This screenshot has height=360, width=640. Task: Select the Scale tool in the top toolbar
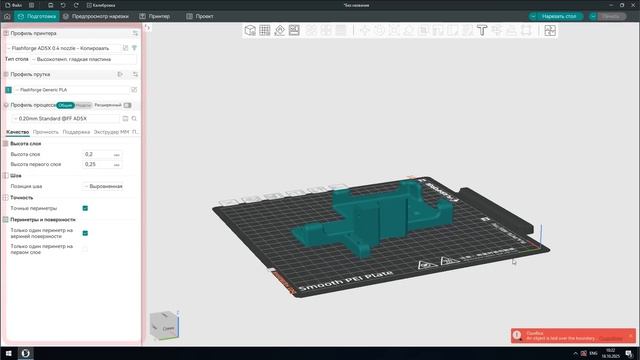pos(394,30)
